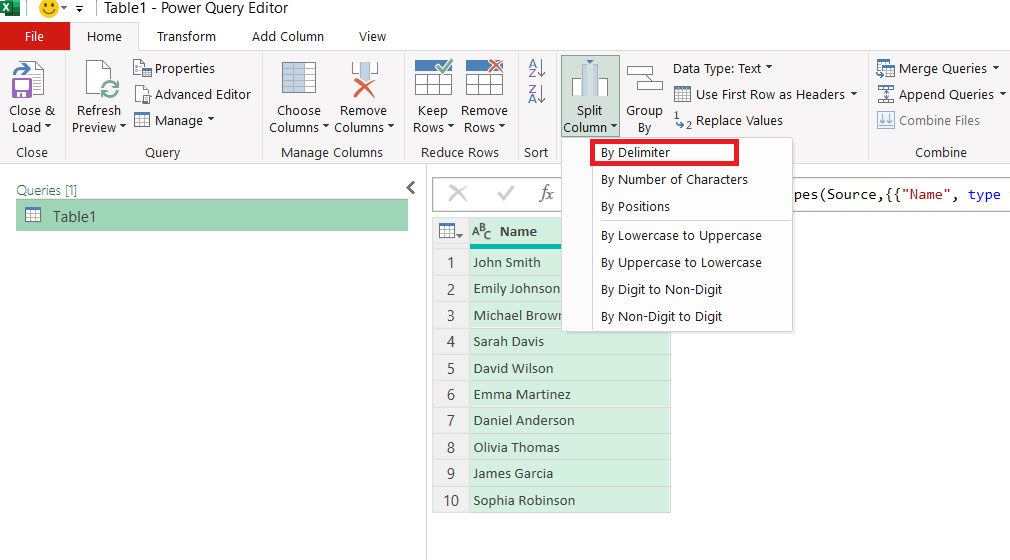Click the 'Queries [1]' pane heading
This screenshot has width=1010, height=560.
click(46, 190)
